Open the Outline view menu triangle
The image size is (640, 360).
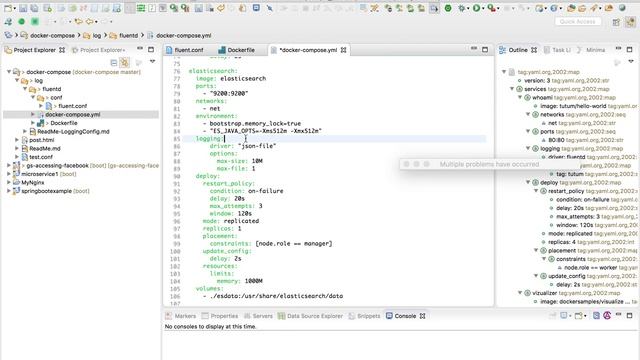631,62
